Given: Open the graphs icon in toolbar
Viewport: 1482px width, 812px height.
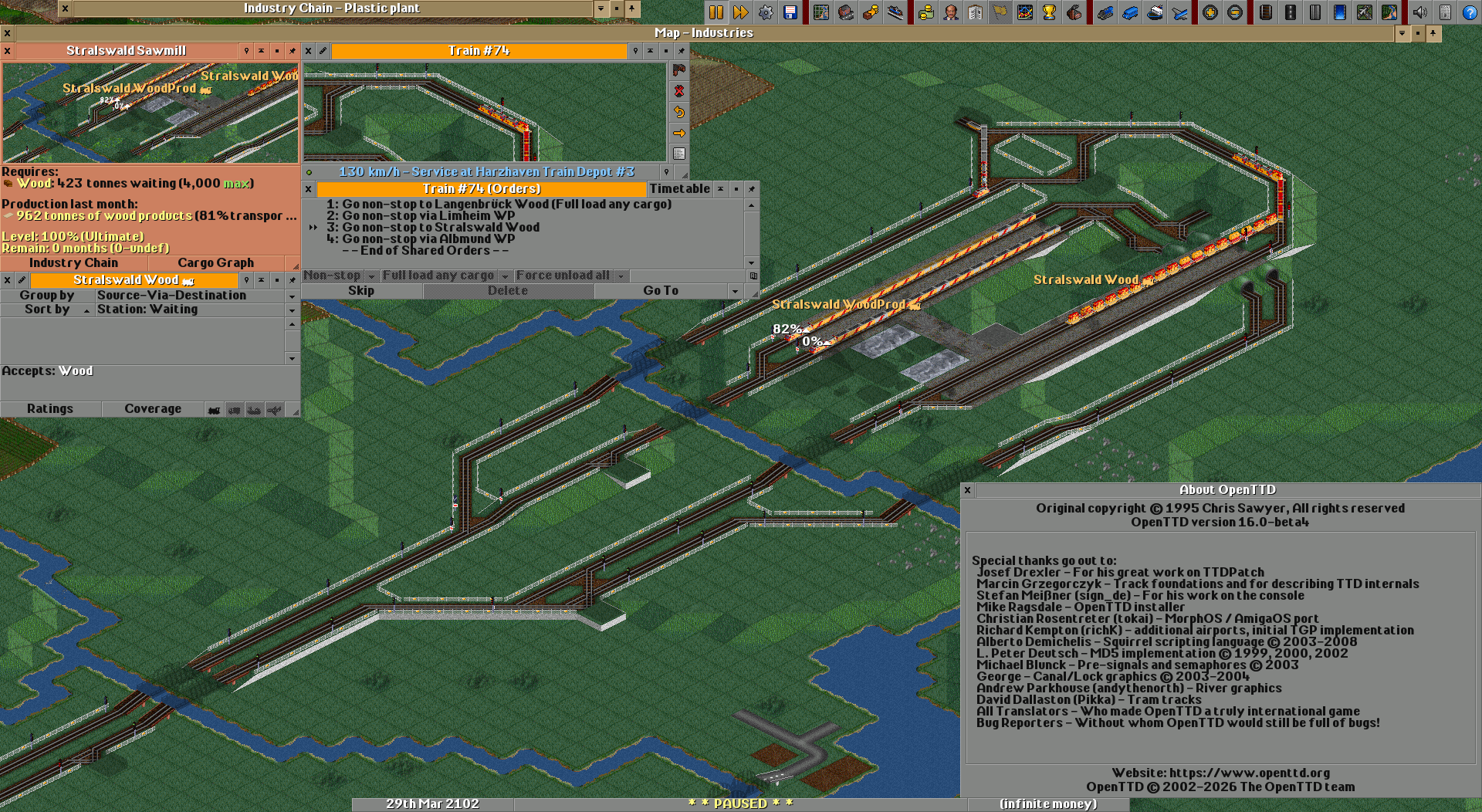Looking at the screenshot, I should 1025,12.
